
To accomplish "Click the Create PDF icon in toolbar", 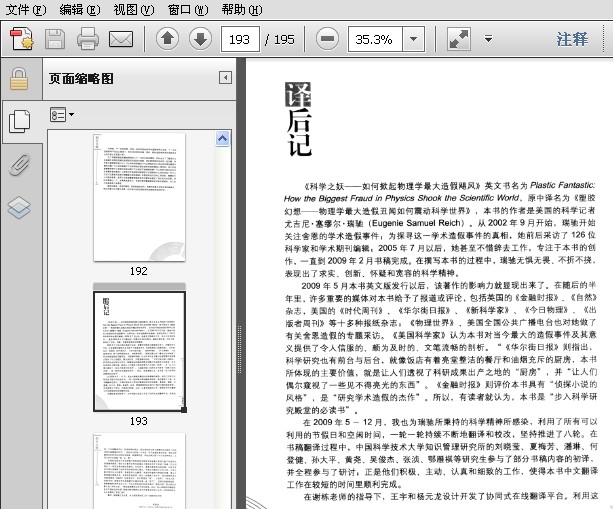I will (x=22, y=39).
